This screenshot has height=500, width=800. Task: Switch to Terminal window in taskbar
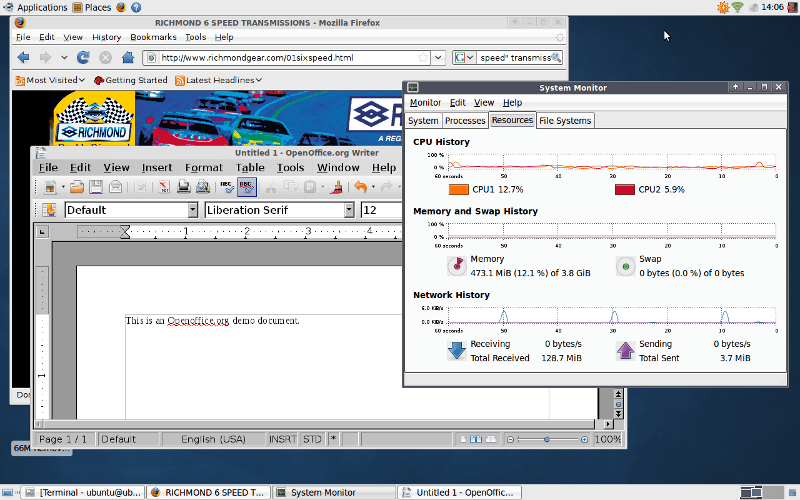tap(84, 492)
